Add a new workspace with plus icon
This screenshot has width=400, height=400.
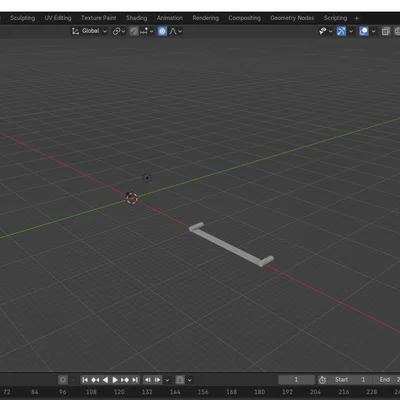click(x=357, y=18)
